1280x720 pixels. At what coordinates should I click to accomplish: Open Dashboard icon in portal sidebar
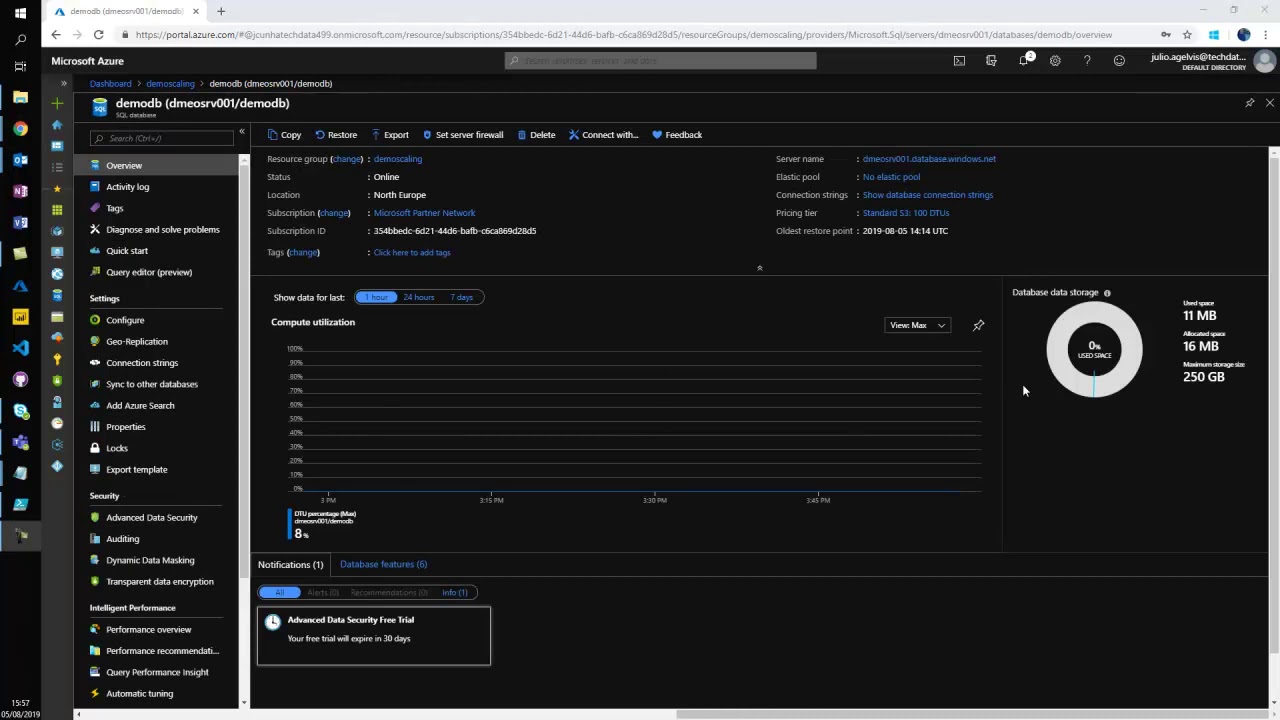(x=57, y=146)
